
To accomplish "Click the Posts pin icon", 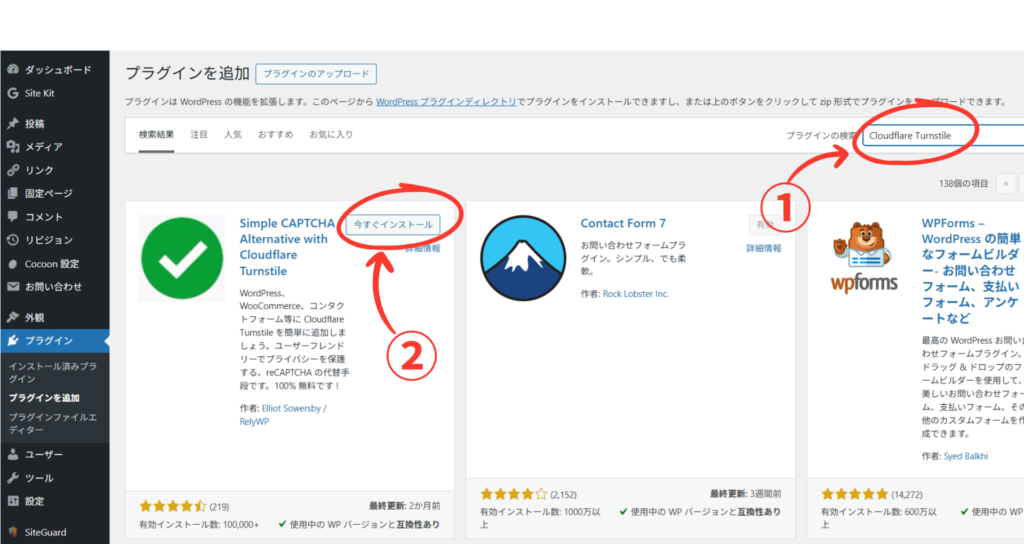I will pos(12,124).
